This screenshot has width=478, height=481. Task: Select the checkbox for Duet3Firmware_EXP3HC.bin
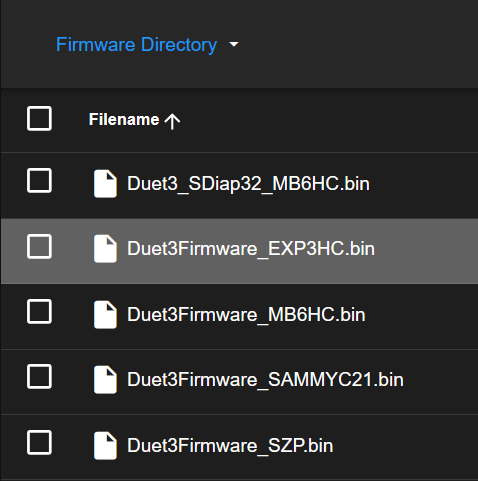pyautogui.click(x=39, y=246)
